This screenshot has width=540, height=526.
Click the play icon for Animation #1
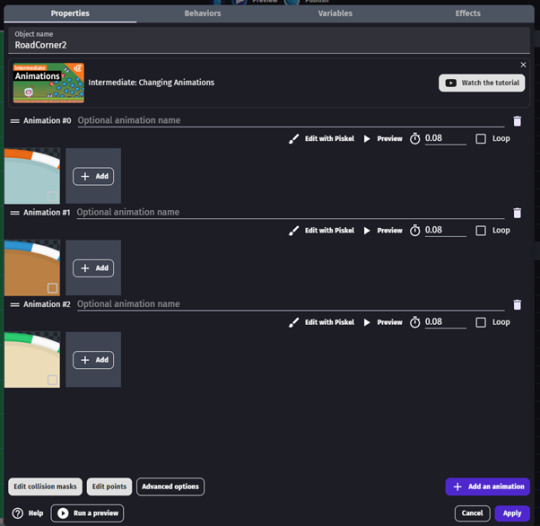click(367, 230)
